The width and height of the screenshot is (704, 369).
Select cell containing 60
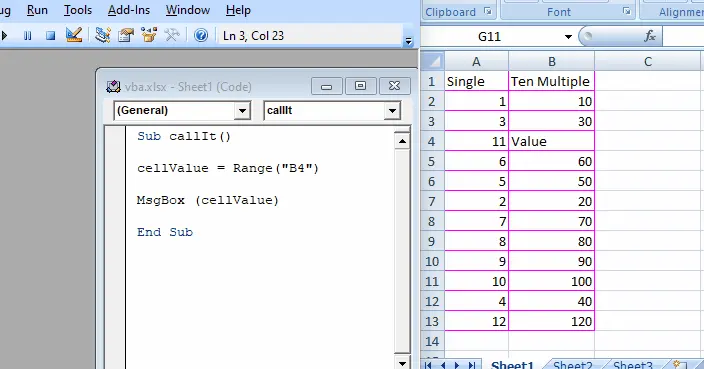click(x=552, y=161)
